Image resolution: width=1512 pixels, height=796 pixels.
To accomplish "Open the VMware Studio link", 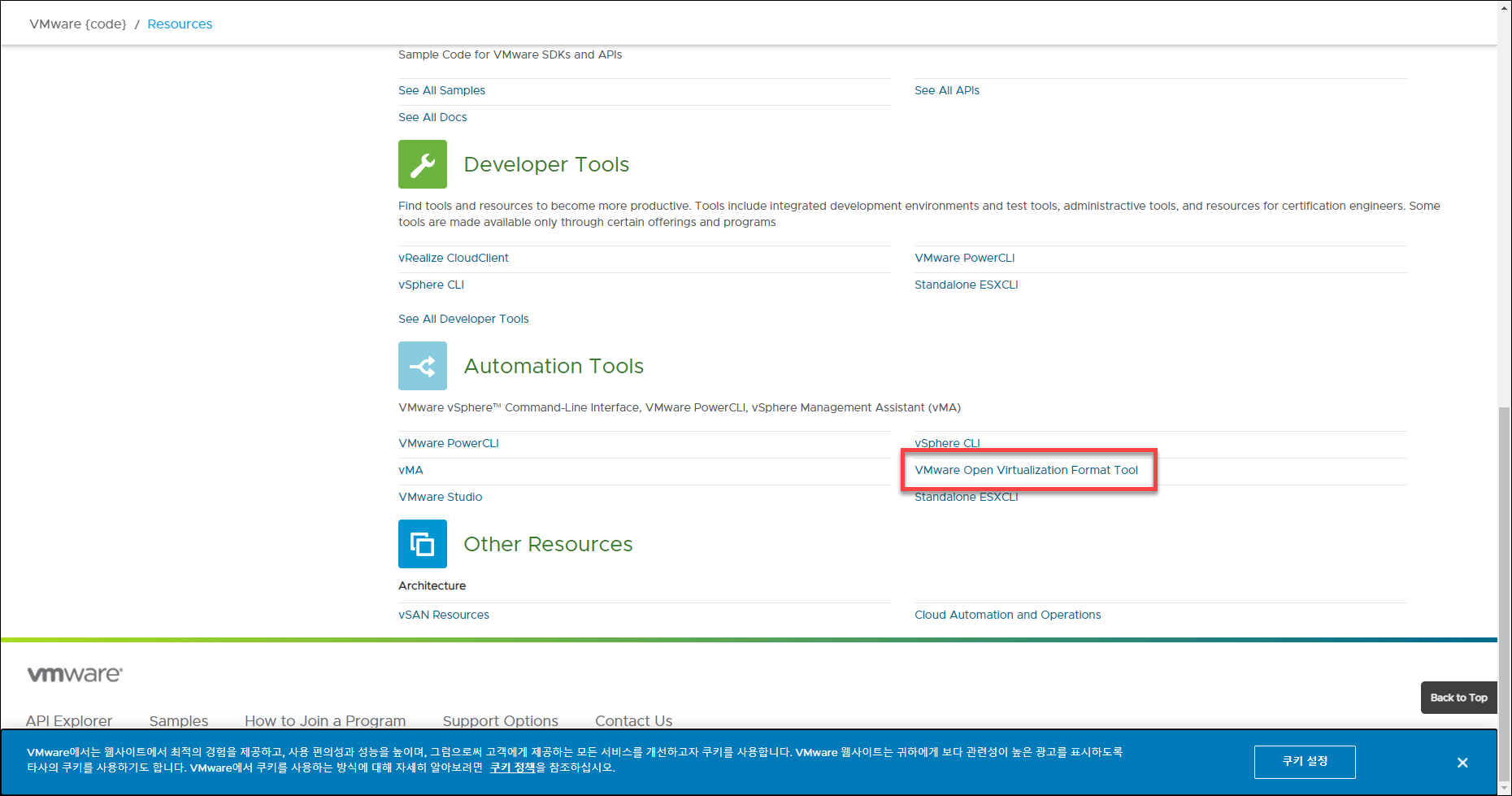I will click(x=440, y=497).
